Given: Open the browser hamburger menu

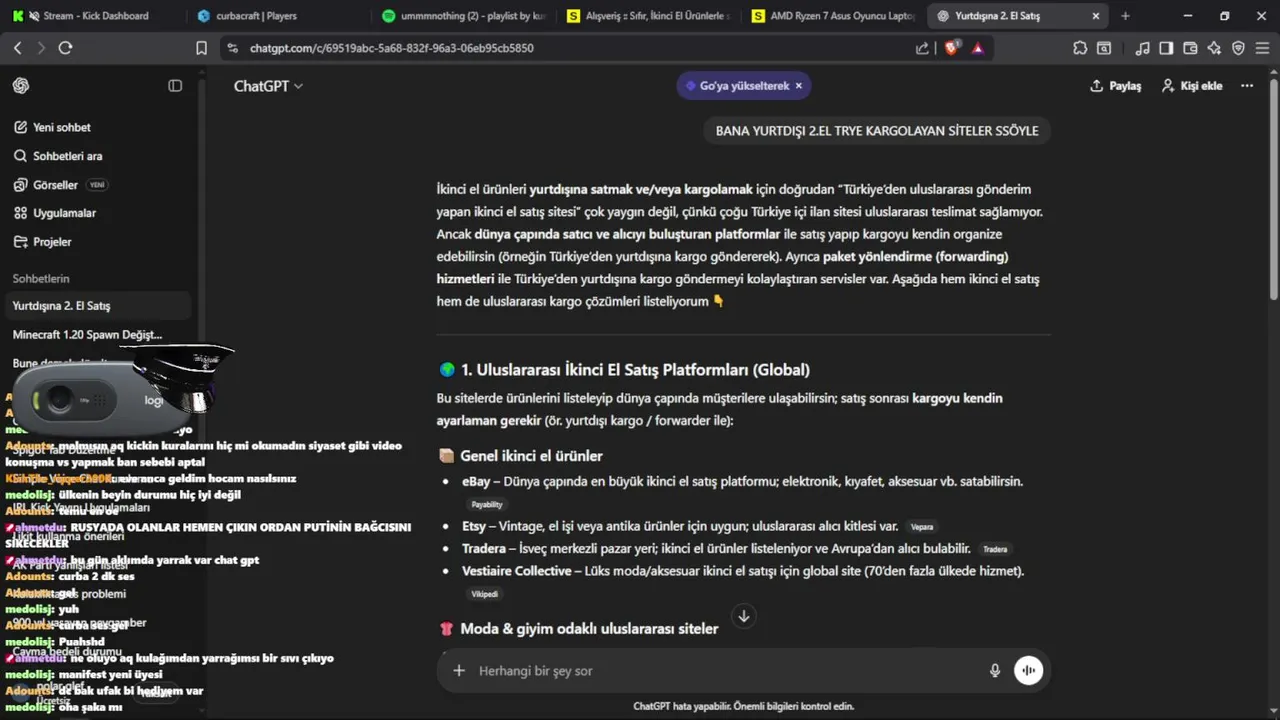Looking at the screenshot, I should 1262,48.
